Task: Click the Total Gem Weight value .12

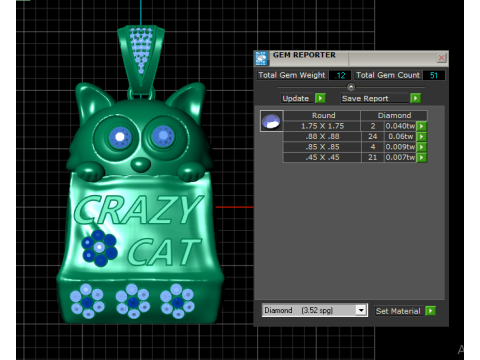Action: pyautogui.click(x=340, y=75)
